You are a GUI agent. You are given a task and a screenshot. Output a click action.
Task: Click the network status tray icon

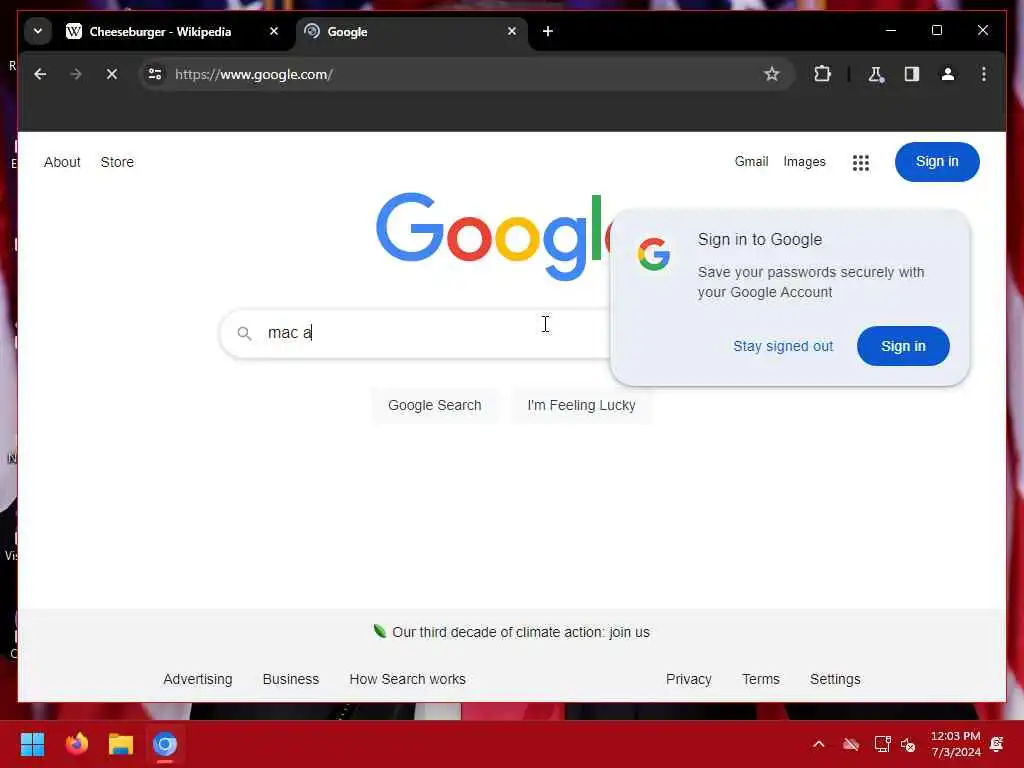click(x=882, y=744)
